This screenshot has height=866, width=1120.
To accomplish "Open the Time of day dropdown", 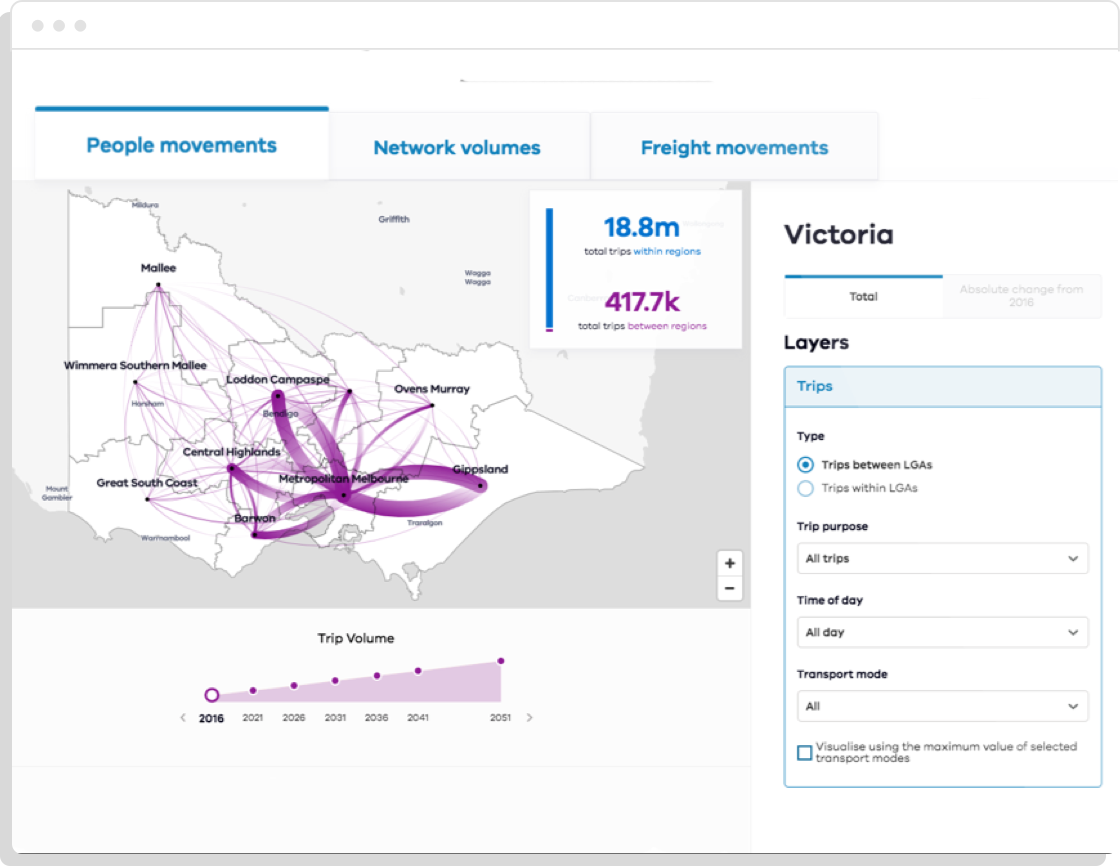I will point(941,632).
